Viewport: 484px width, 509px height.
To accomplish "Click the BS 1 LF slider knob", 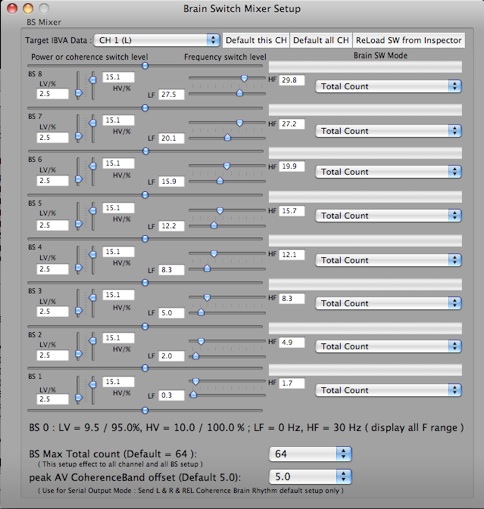I will tap(193, 395).
